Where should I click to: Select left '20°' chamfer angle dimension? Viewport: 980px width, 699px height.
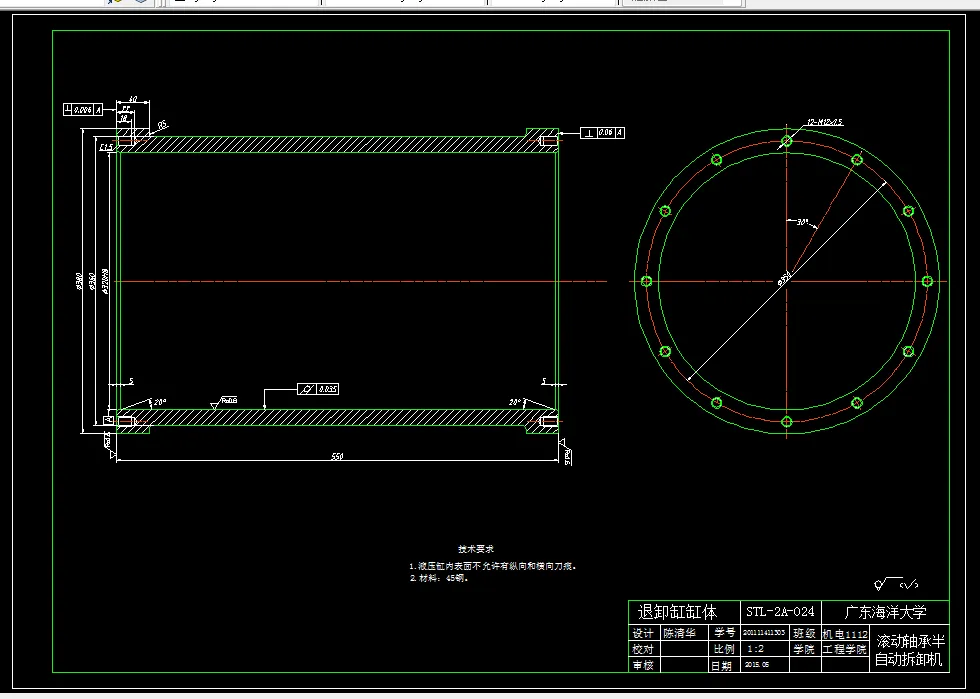click(x=159, y=401)
